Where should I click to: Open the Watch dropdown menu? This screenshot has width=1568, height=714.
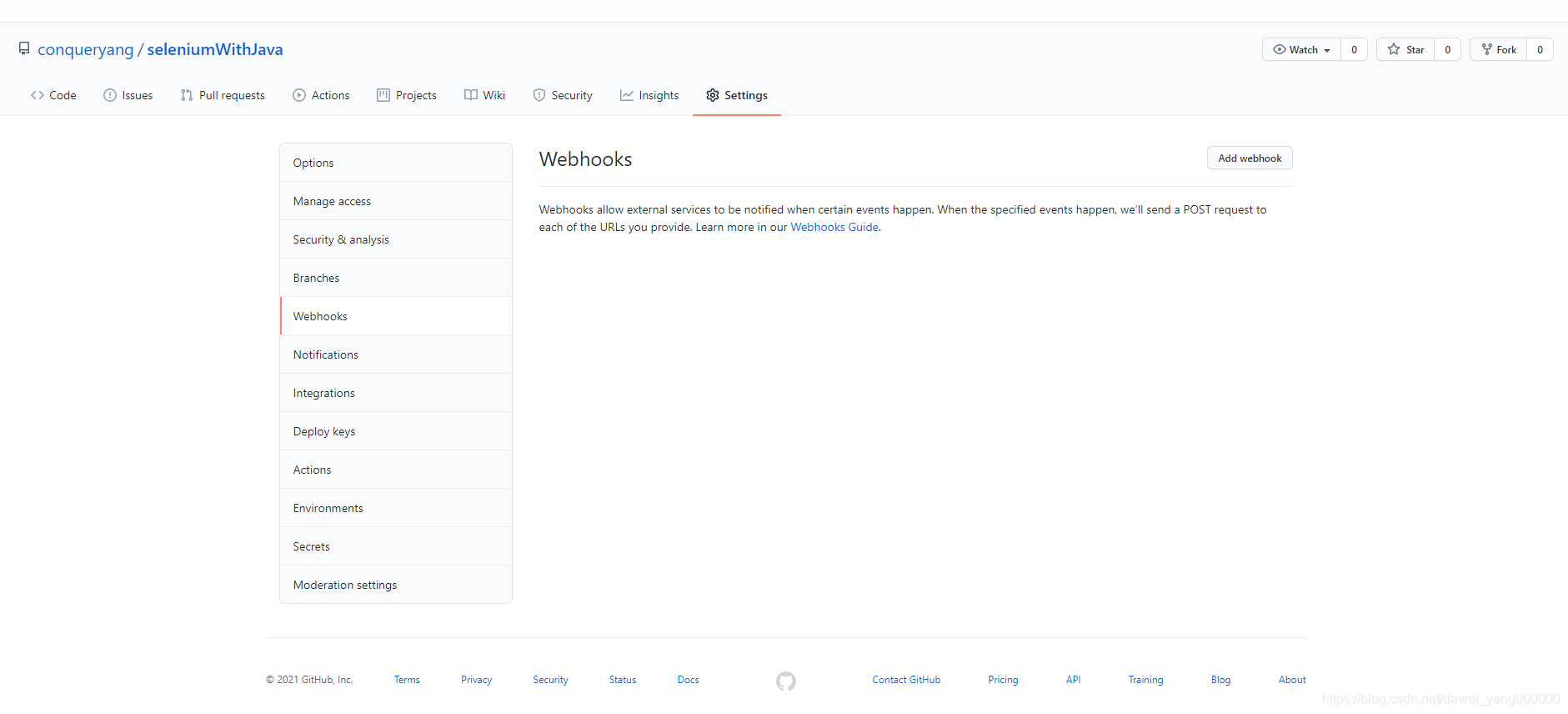[x=1301, y=49]
